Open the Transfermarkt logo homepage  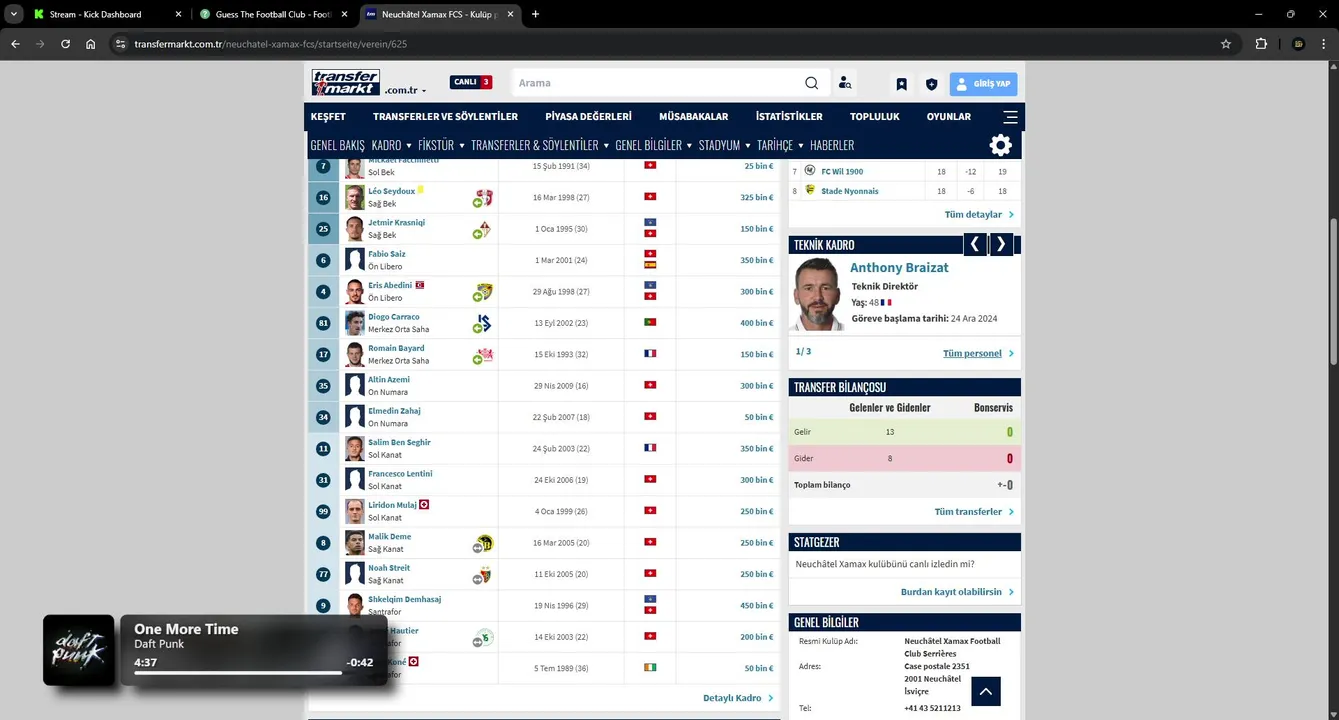345,83
